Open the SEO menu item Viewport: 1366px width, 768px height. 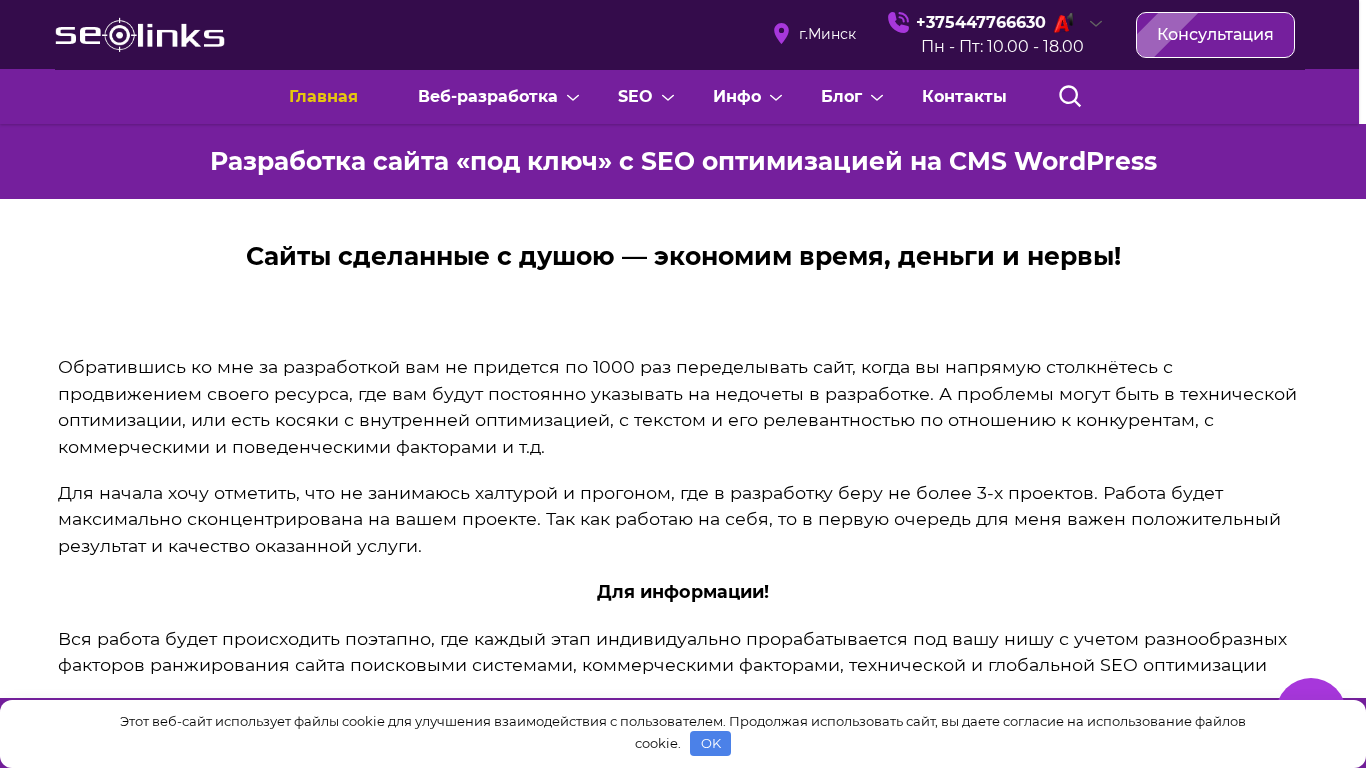[635, 96]
